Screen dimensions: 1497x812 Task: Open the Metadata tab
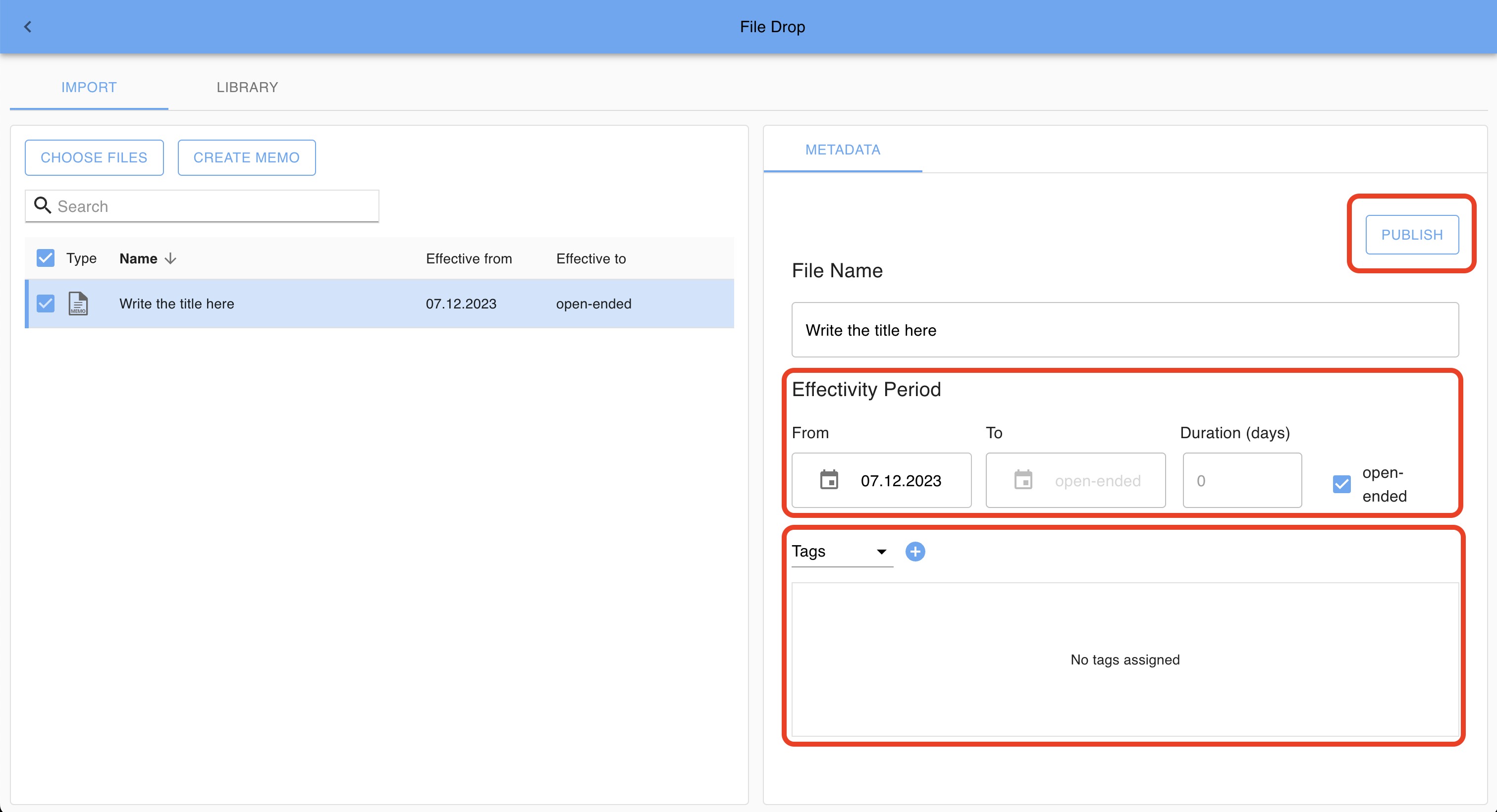[x=842, y=150]
